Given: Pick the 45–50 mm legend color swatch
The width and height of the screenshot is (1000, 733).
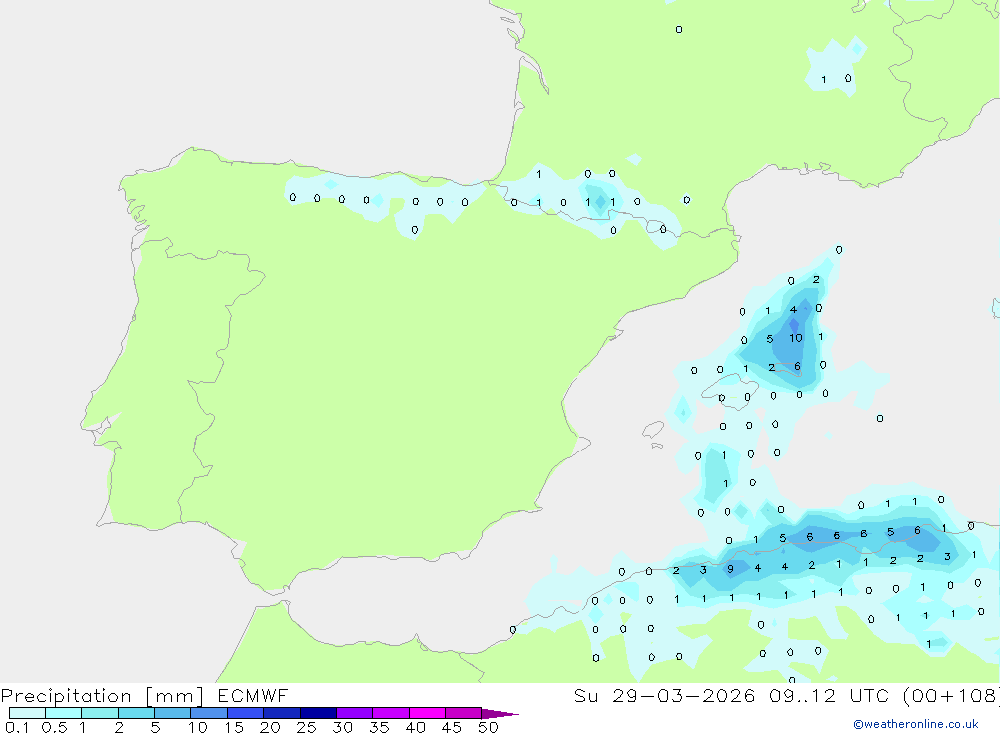Looking at the screenshot, I should click(x=464, y=713).
